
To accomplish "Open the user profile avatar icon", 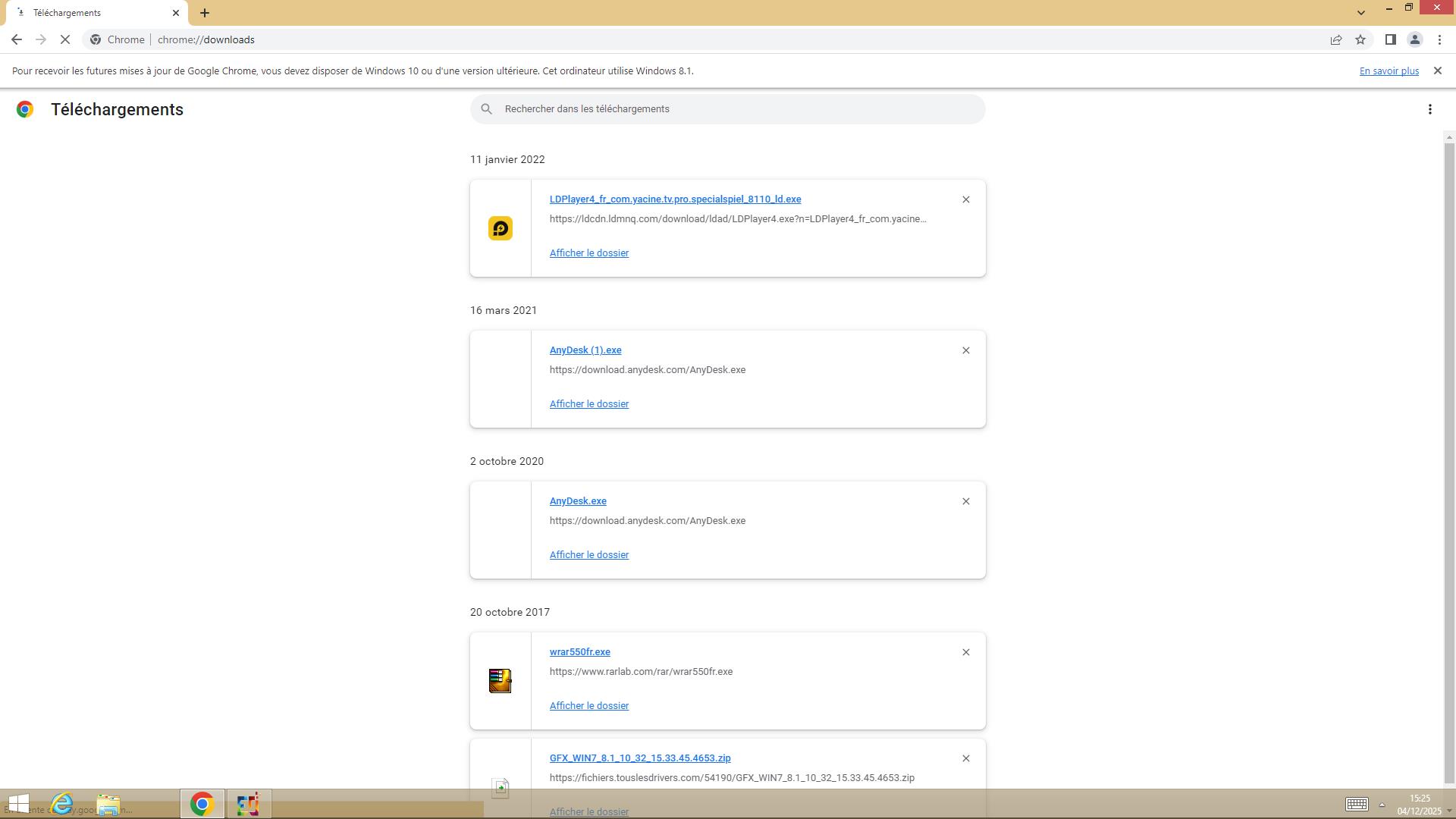I will 1414,39.
